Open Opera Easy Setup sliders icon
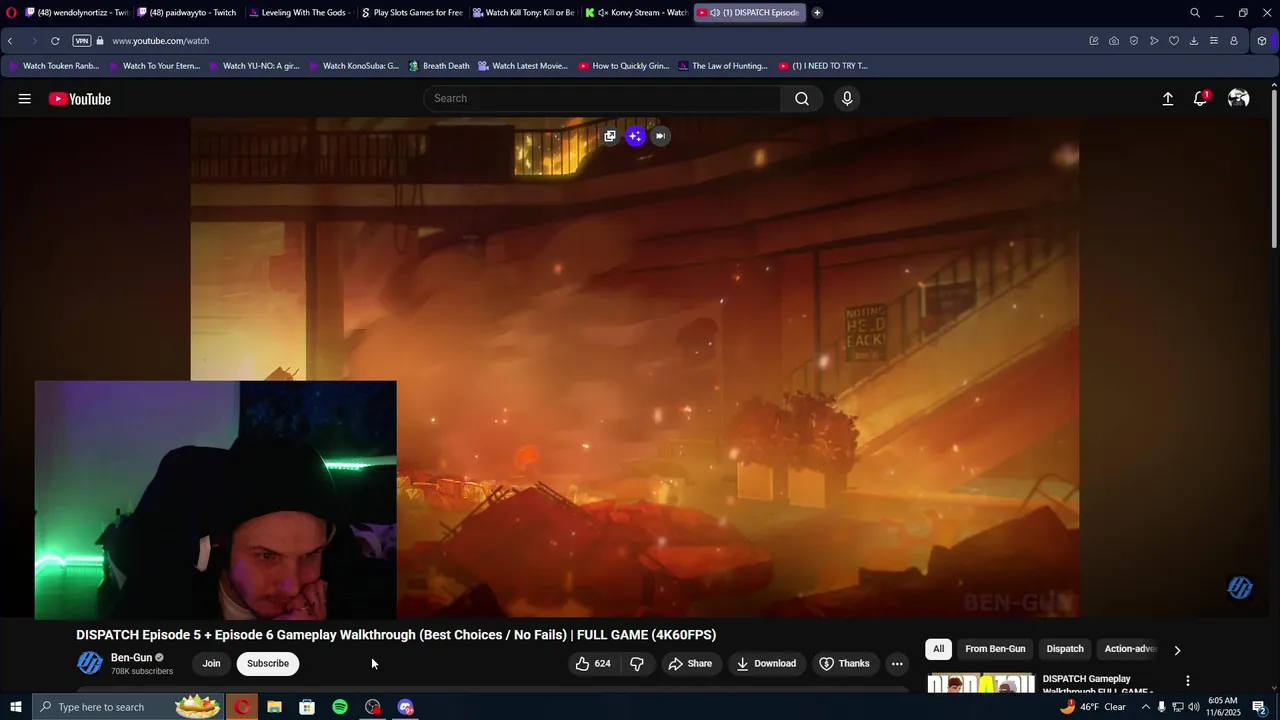1280x720 pixels. pos(1214,41)
